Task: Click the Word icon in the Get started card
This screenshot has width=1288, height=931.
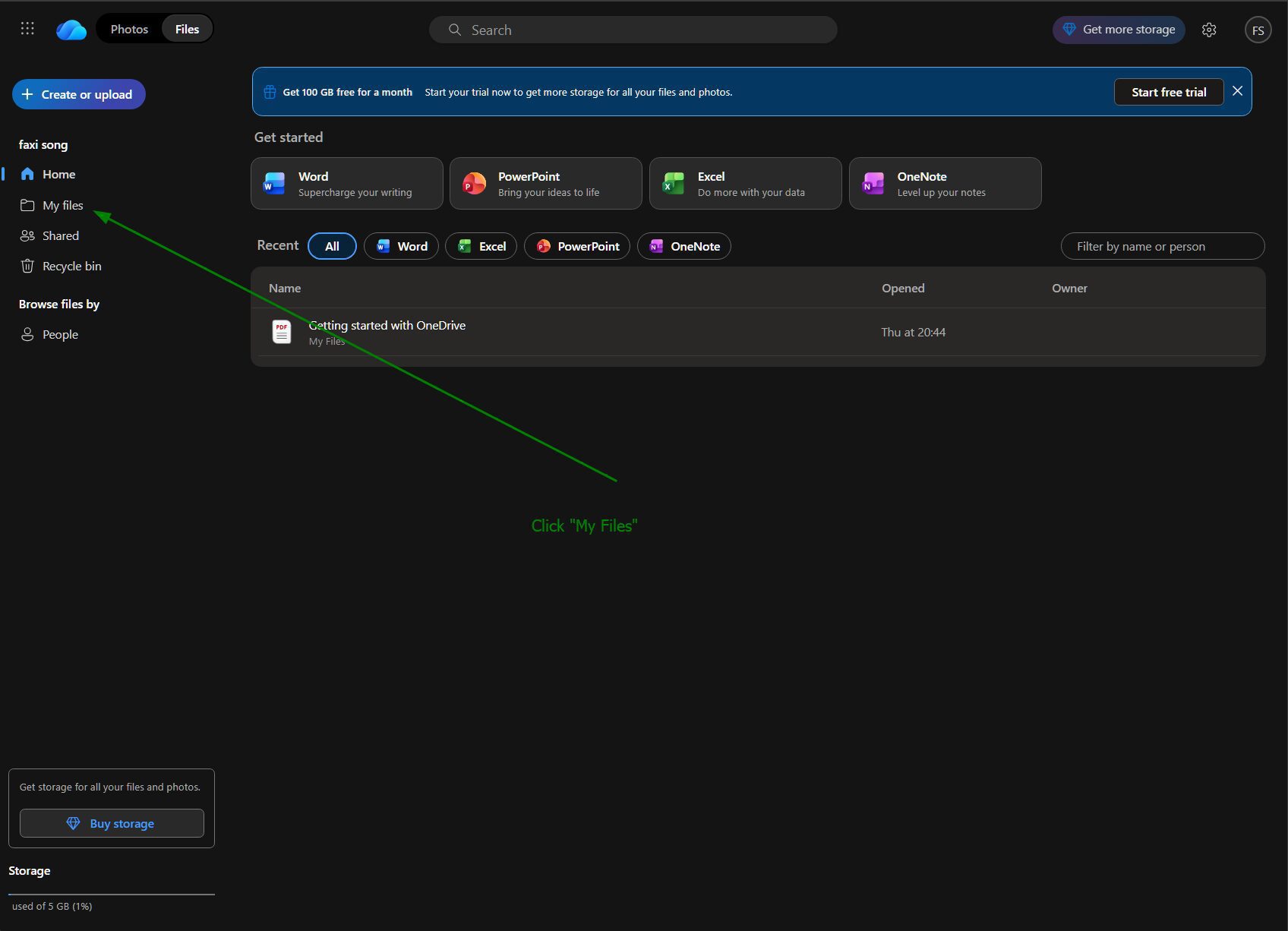Action: pos(274,183)
